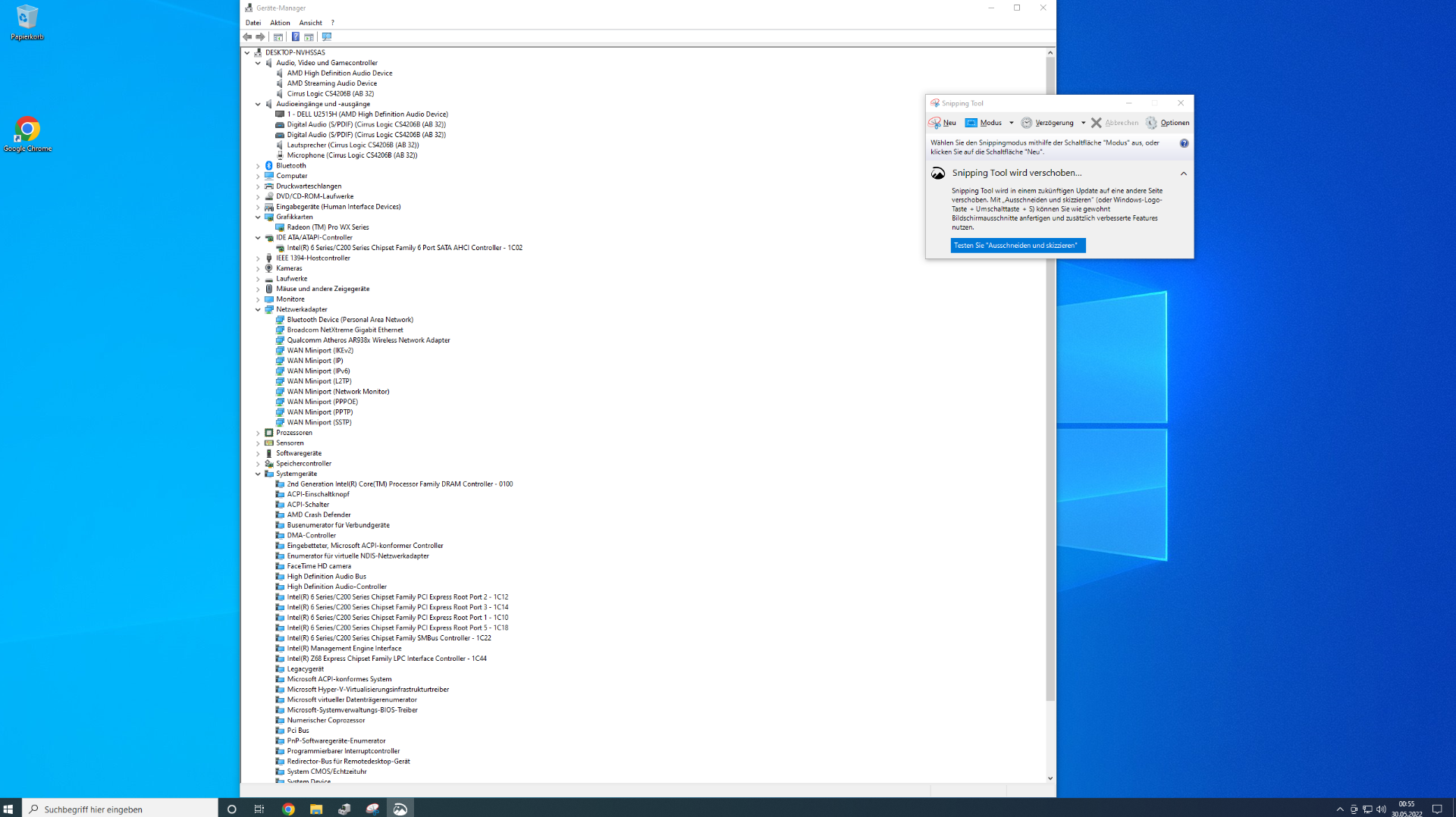Image resolution: width=1456 pixels, height=817 pixels.
Task: Expand the Monitore category
Action: click(258, 300)
